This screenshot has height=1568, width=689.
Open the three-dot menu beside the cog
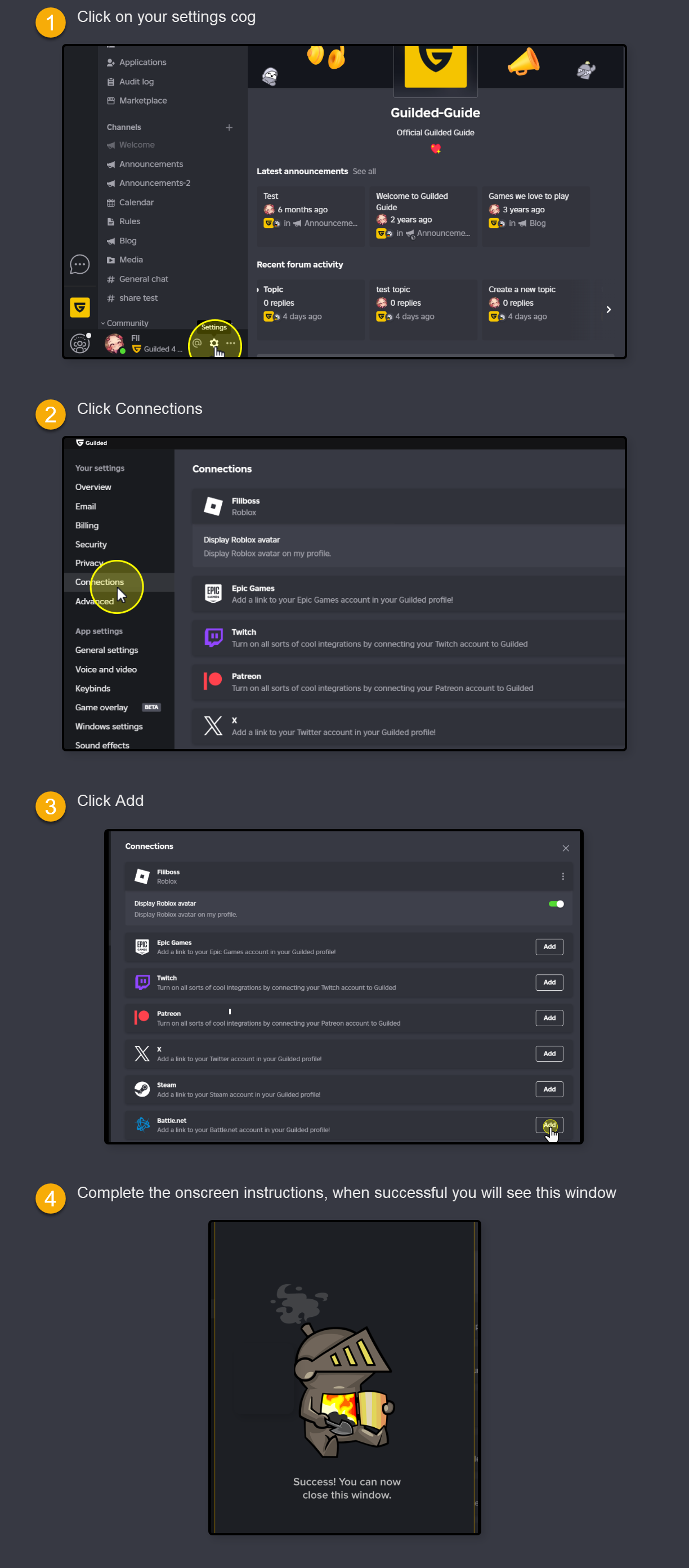[230, 344]
